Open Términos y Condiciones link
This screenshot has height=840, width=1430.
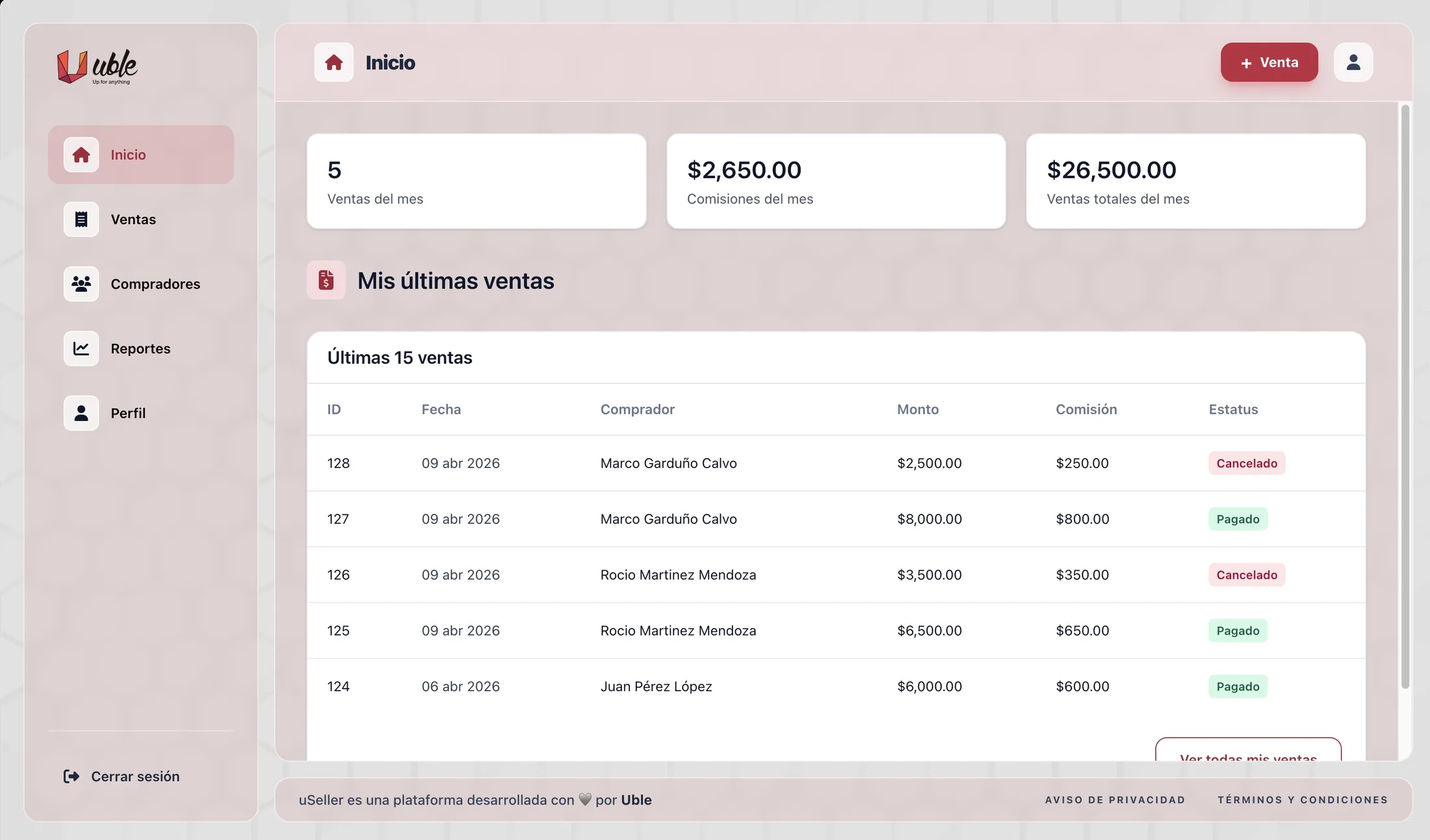[1303, 800]
